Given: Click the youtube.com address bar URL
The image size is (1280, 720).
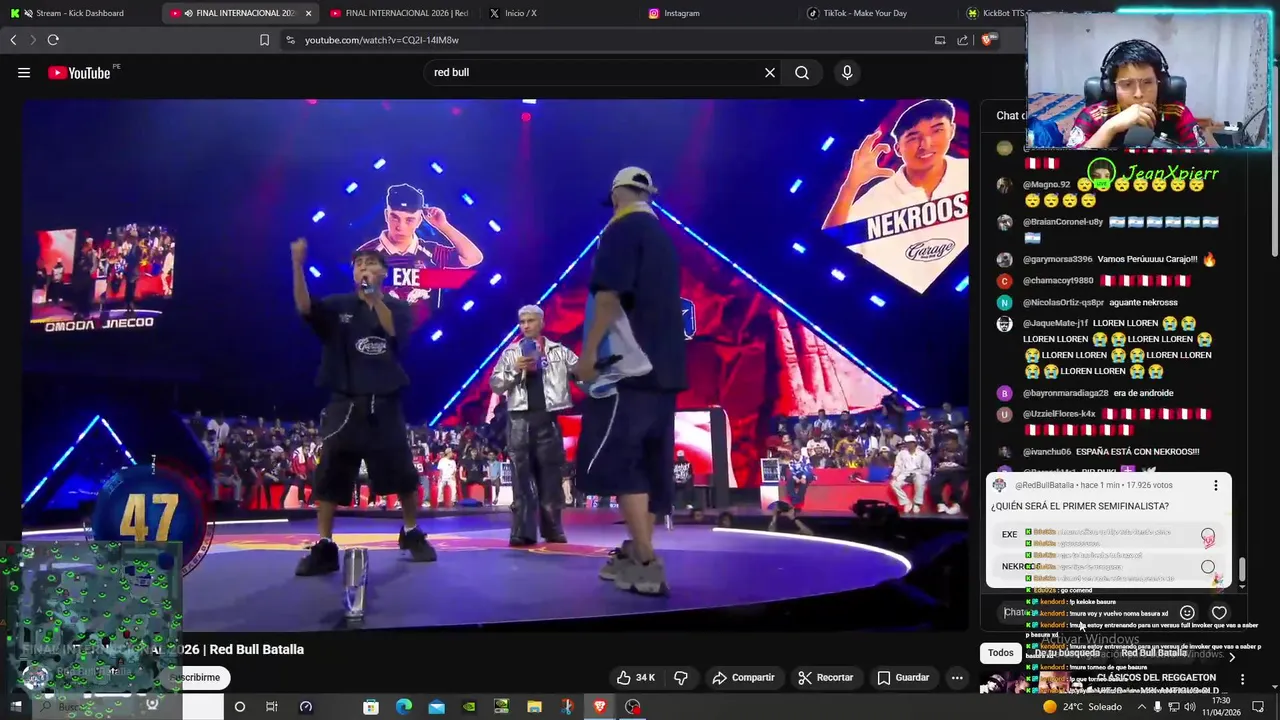Looking at the screenshot, I should 382,40.
